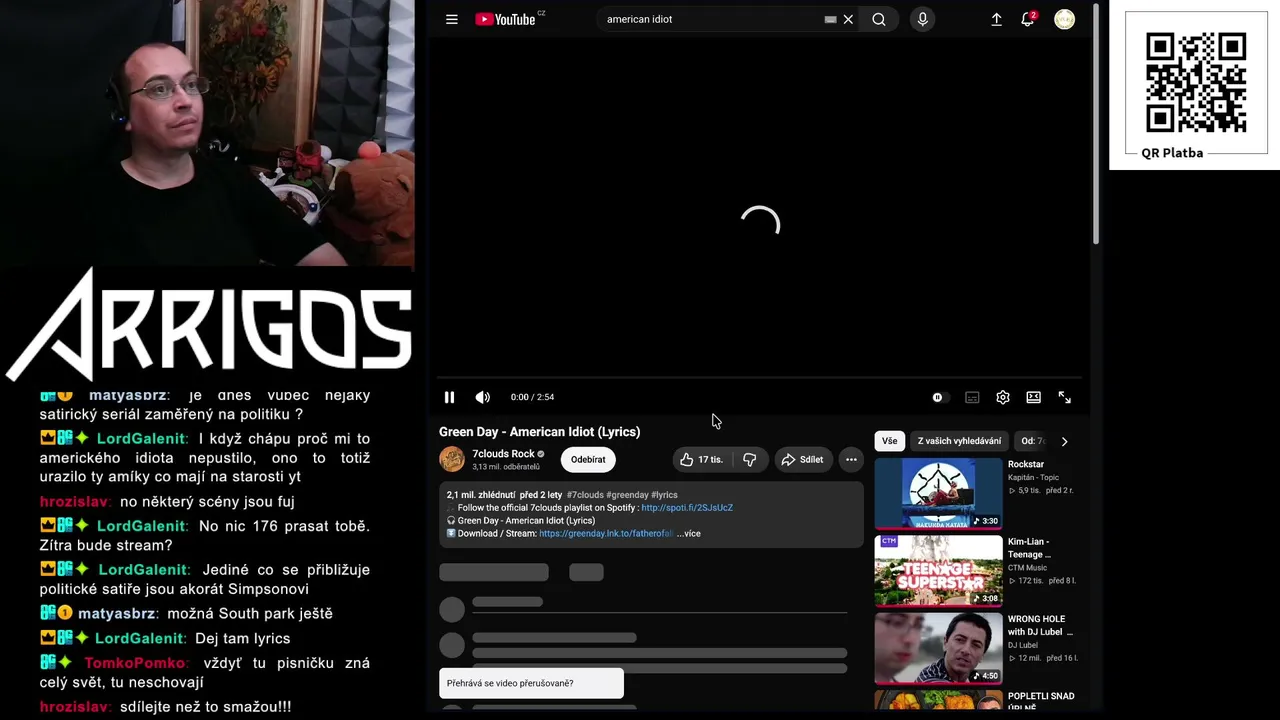This screenshot has height=720, width=1280.
Task: Open the spoti.fi playlist link
Action: (x=687, y=508)
